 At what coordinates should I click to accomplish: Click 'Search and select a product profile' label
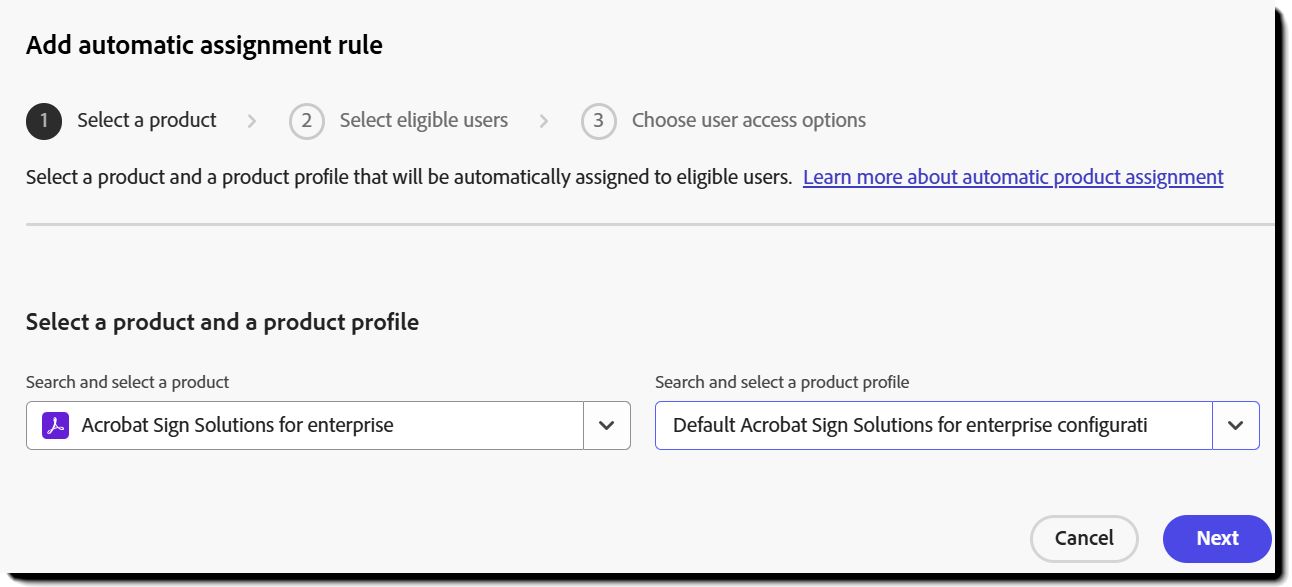coord(782,382)
